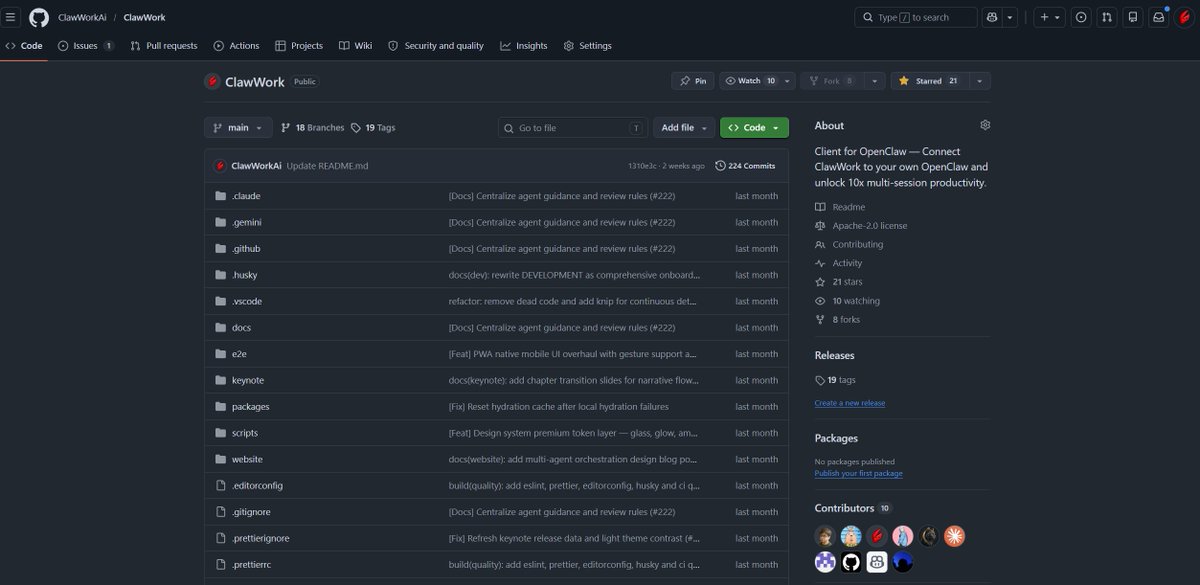Image resolution: width=1200 pixels, height=585 pixels.
Task: Open the notifications inbox icon
Action: [1159, 17]
